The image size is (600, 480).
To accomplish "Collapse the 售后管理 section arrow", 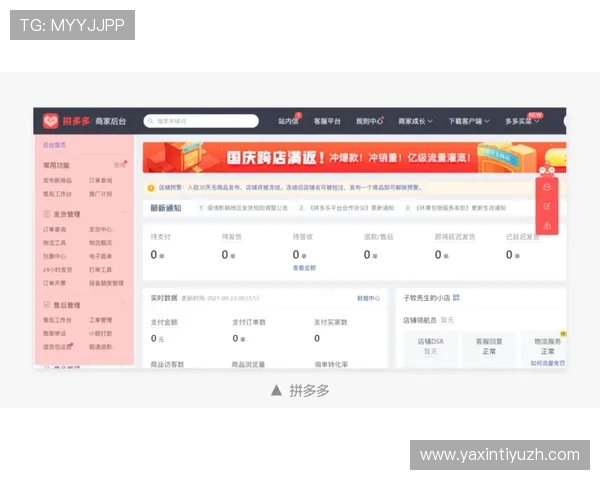I will coord(123,303).
